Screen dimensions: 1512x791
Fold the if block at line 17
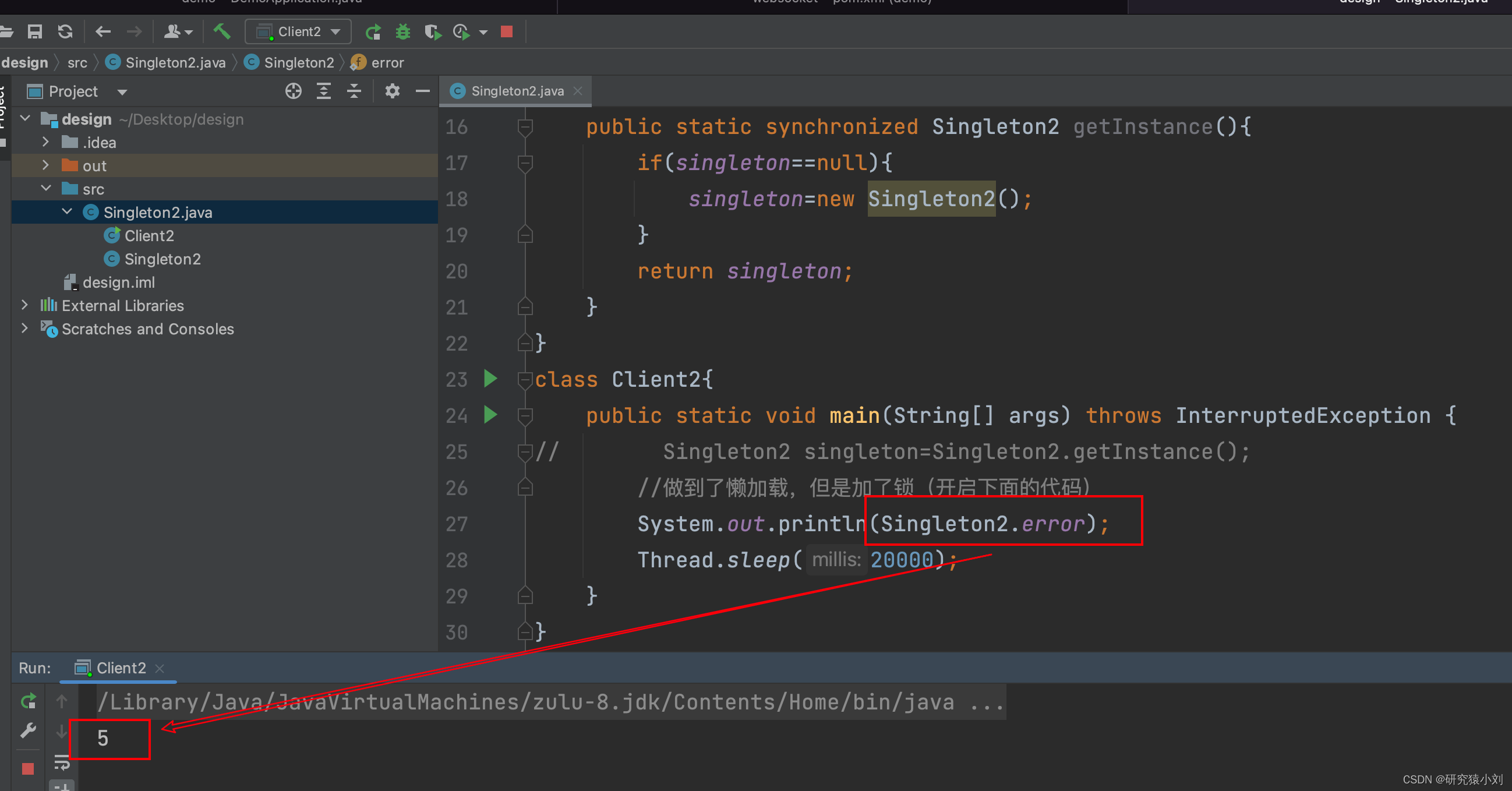[x=525, y=163]
